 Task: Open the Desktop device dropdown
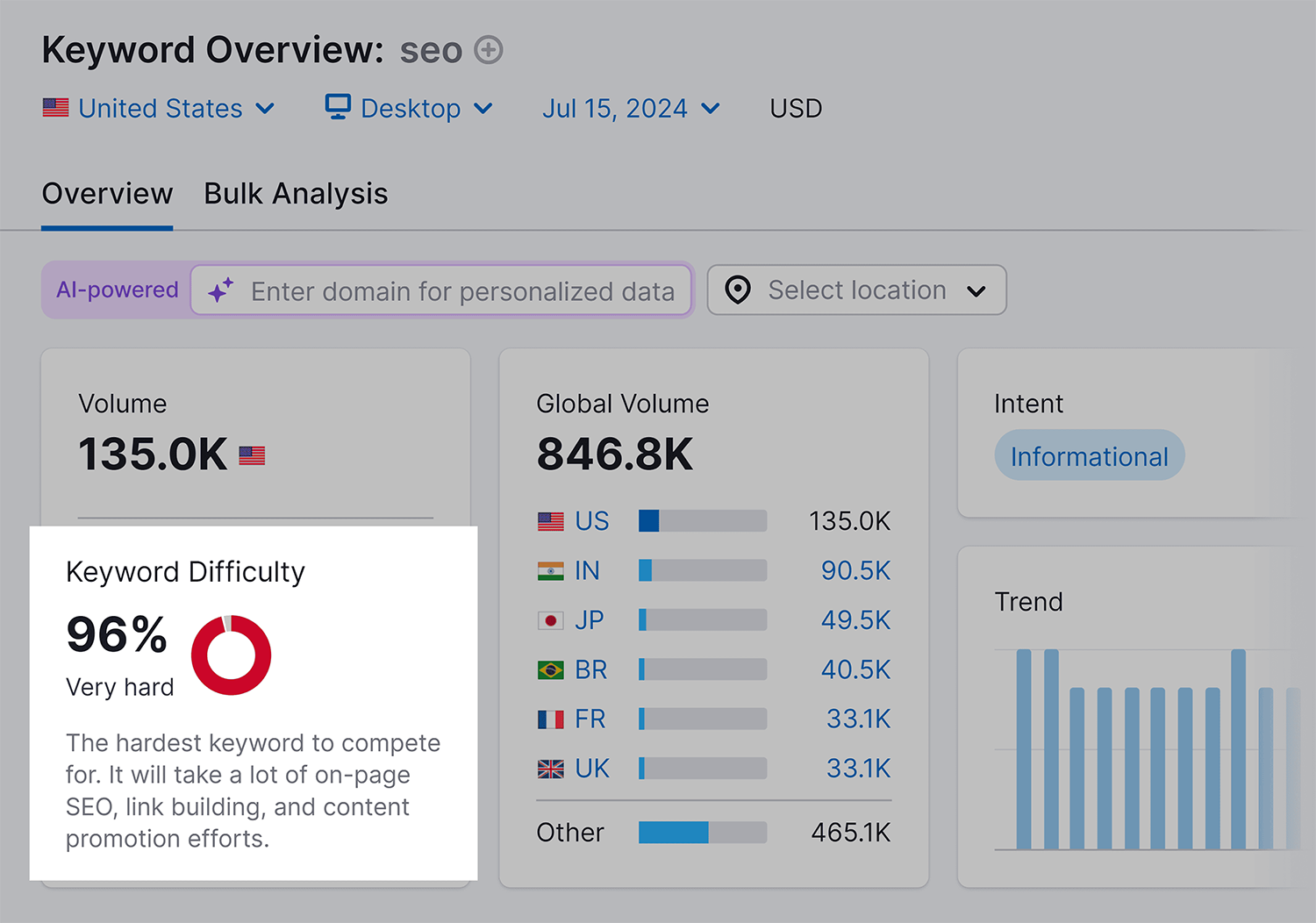coord(409,108)
